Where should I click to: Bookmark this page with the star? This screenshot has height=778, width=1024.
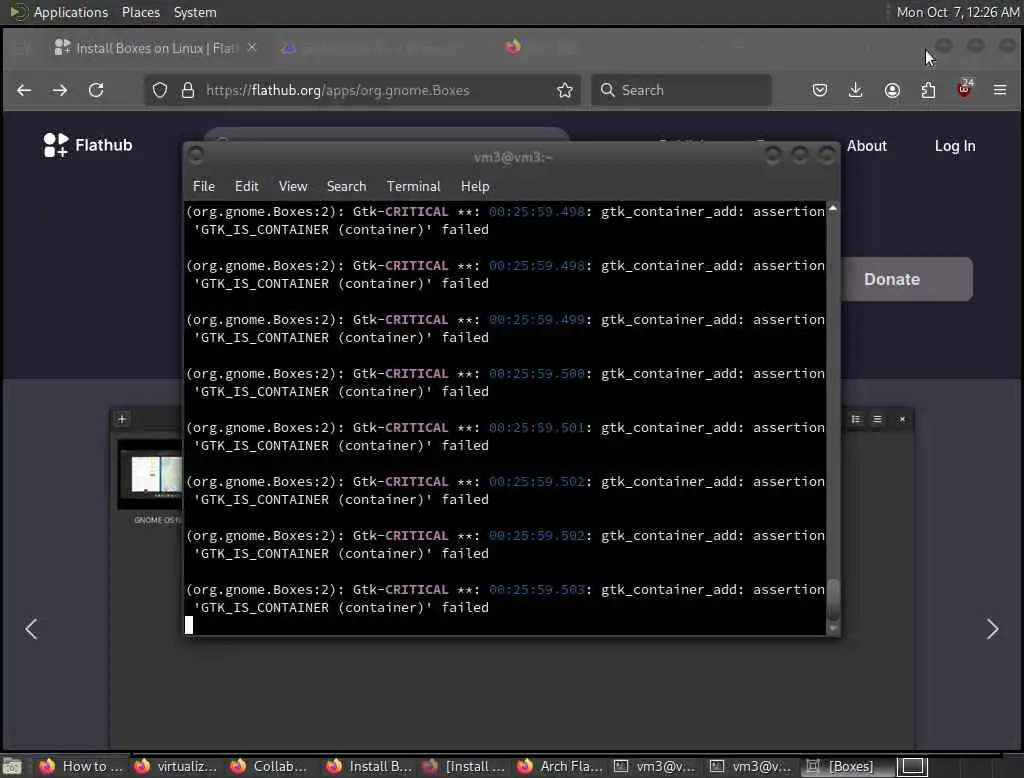[x=565, y=90]
